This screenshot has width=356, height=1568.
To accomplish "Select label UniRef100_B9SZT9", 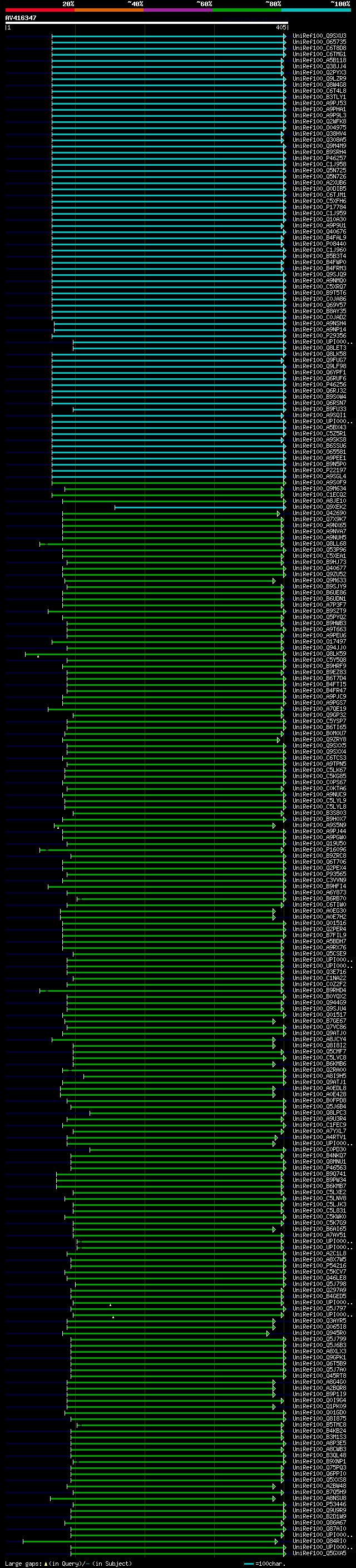I will click(319, 611).
